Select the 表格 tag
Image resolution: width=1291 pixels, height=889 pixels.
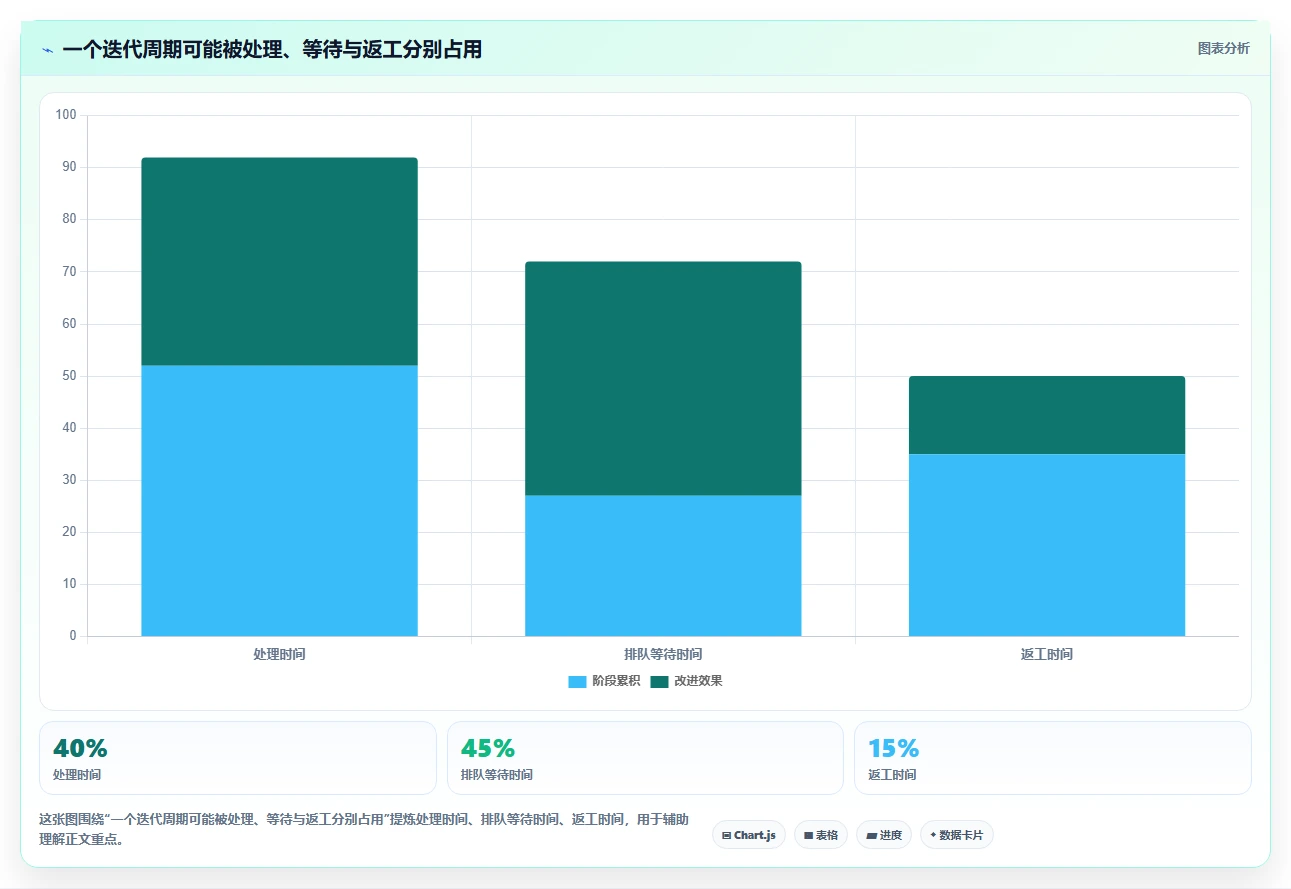tap(821, 835)
